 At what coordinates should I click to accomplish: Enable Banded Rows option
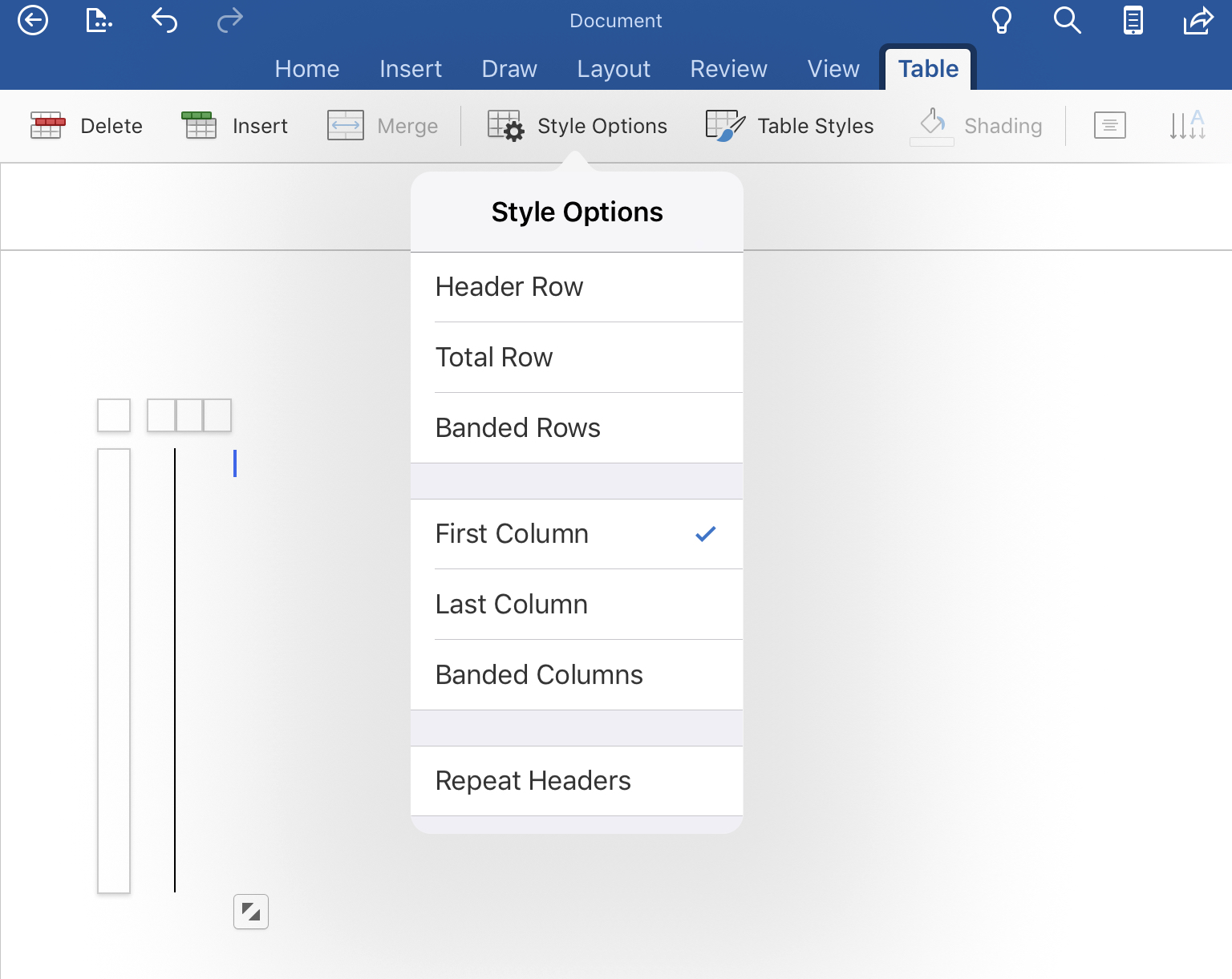(x=577, y=428)
